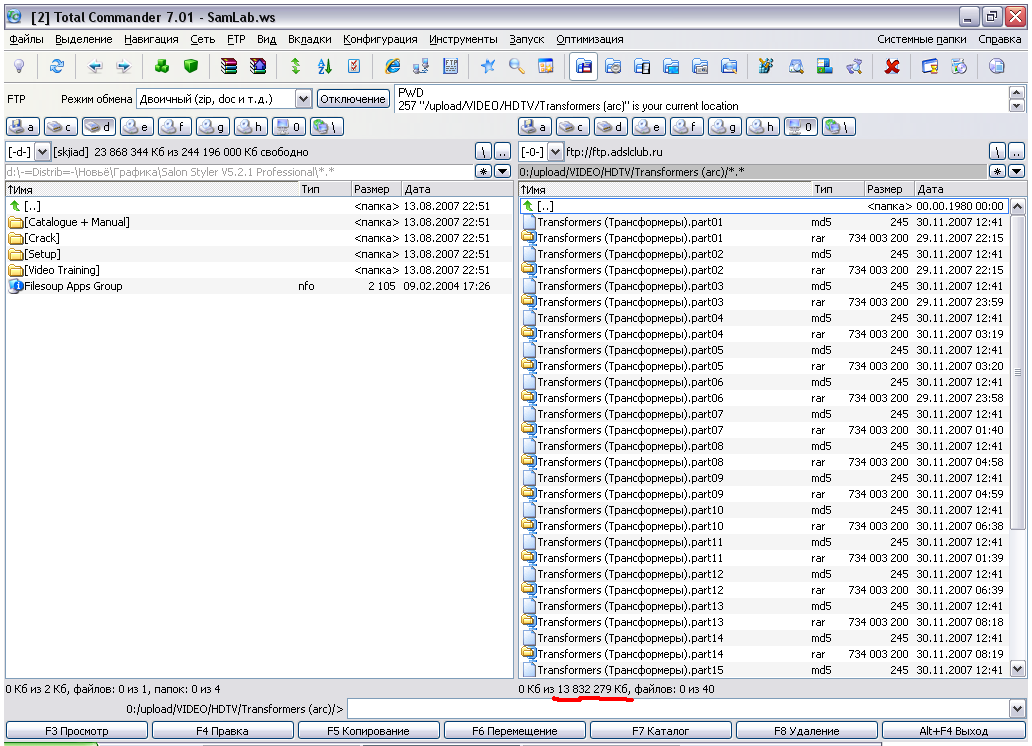This screenshot has height=746, width=1032.
Task: Click the F6 Перемещение button
Action: (x=515, y=731)
